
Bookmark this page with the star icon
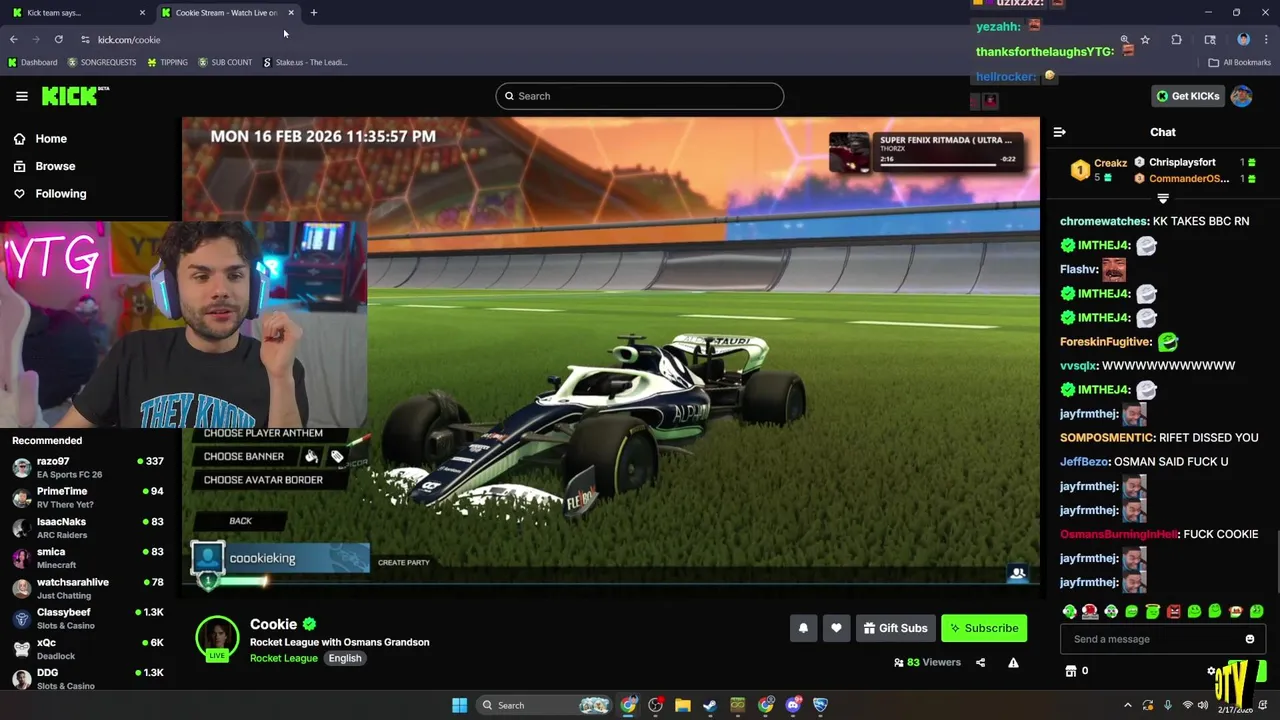(1145, 40)
